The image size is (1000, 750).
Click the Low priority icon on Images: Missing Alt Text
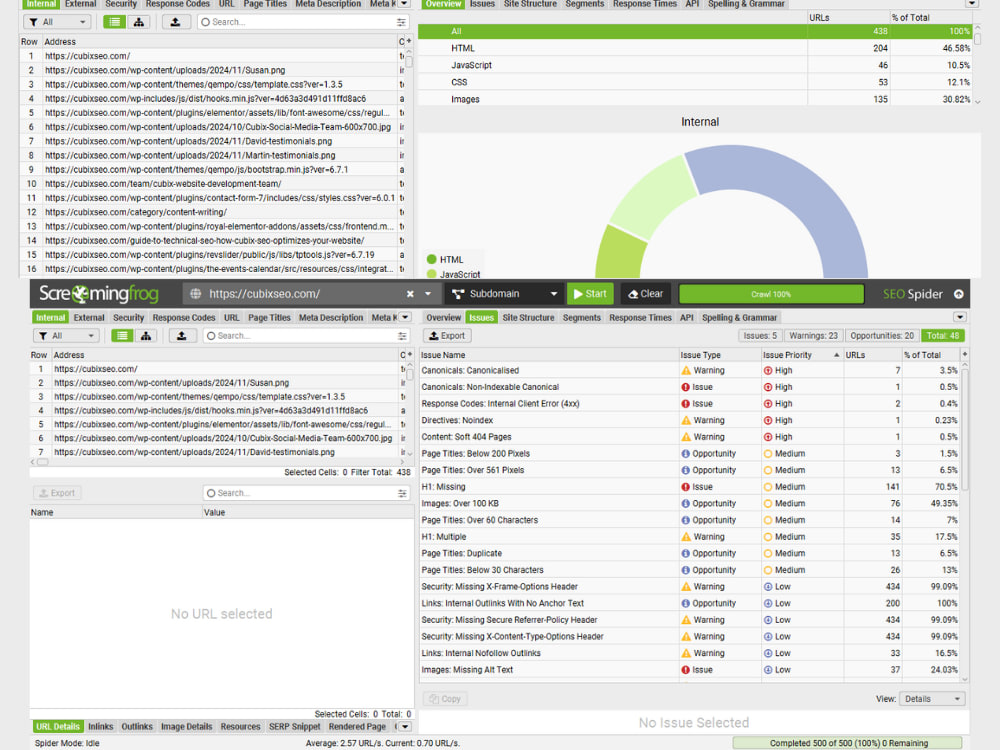768,670
